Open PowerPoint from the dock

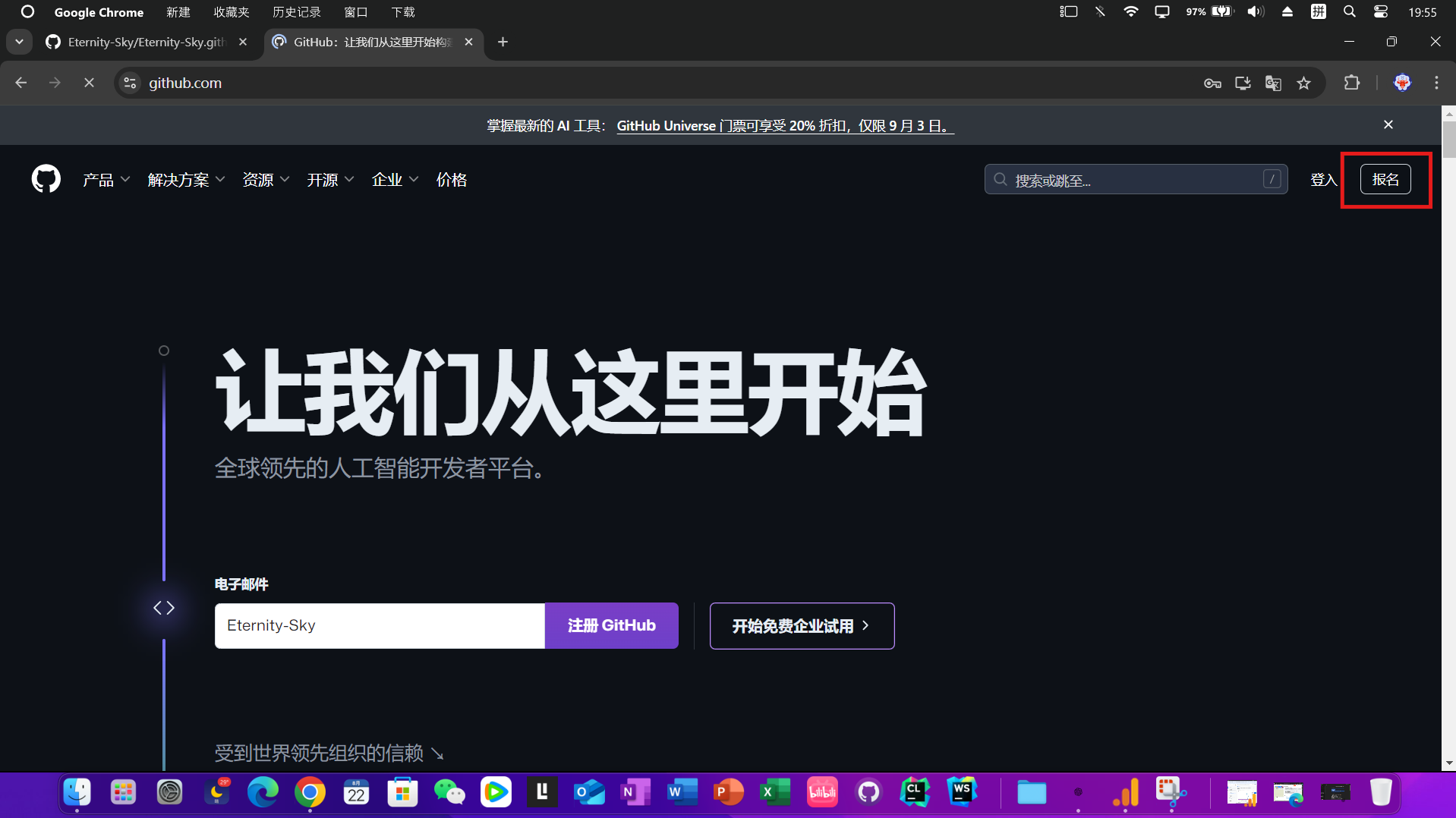(729, 793)
